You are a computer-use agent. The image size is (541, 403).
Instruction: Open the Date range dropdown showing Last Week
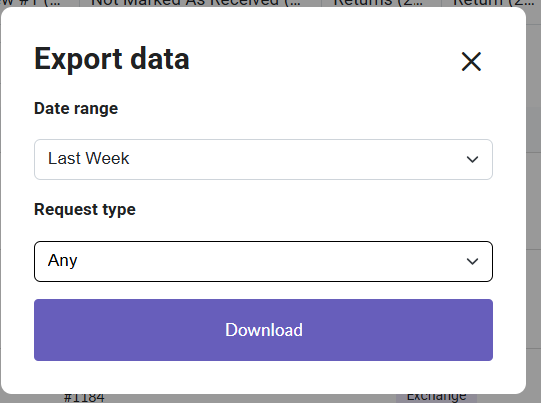coord(263,159)
